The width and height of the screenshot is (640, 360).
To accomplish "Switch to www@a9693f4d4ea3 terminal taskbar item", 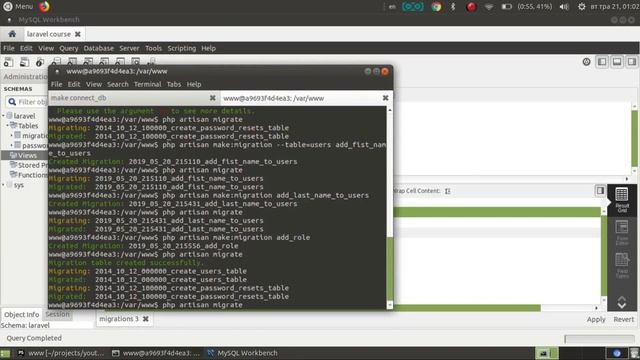I will coord(156,353).
